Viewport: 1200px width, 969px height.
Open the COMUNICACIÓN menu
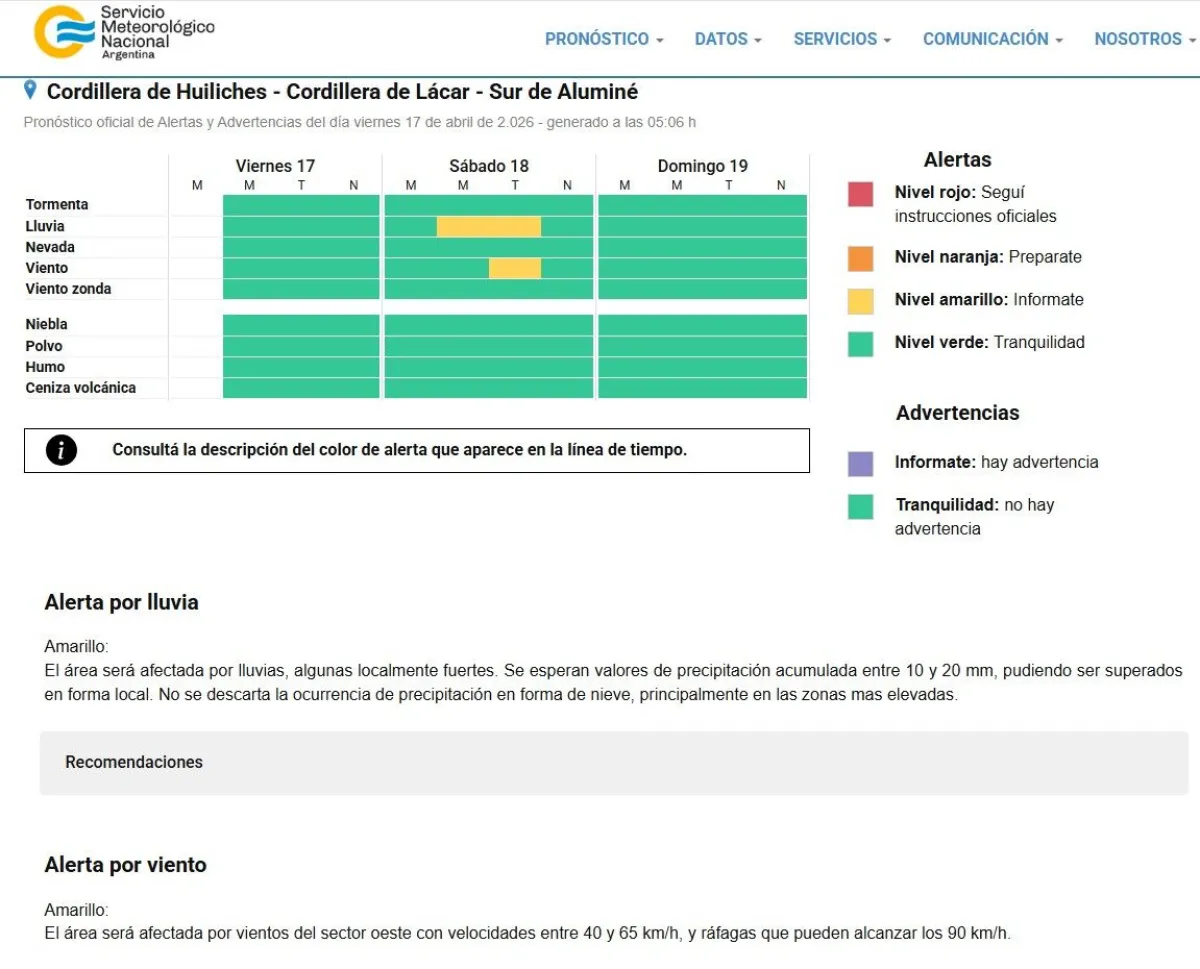coord(992,39)
